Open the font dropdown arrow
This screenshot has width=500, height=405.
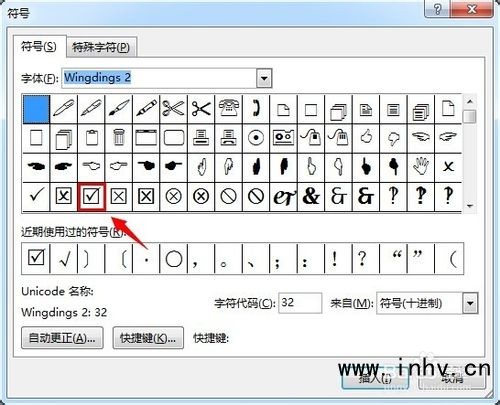264,78
